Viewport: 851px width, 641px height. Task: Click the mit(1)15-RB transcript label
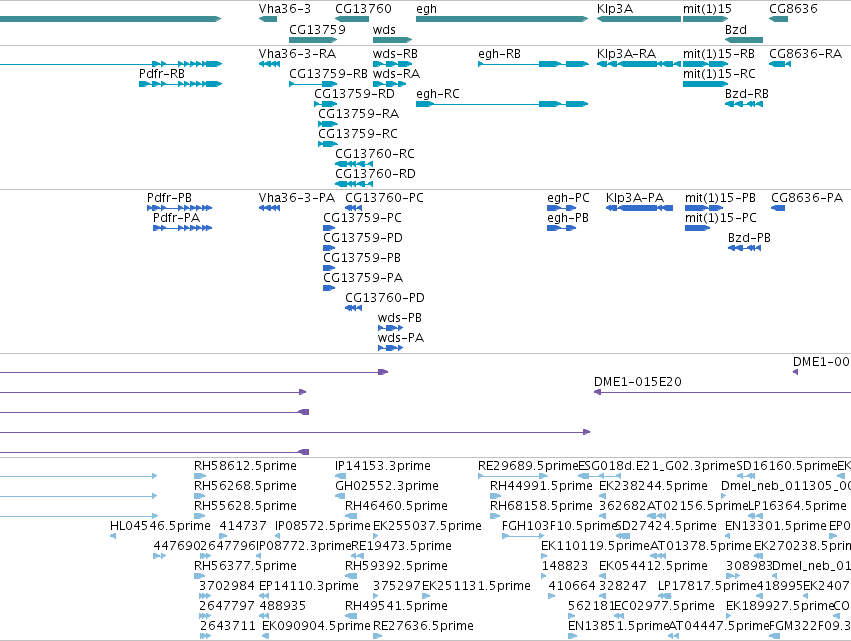(x=719, y=54)
